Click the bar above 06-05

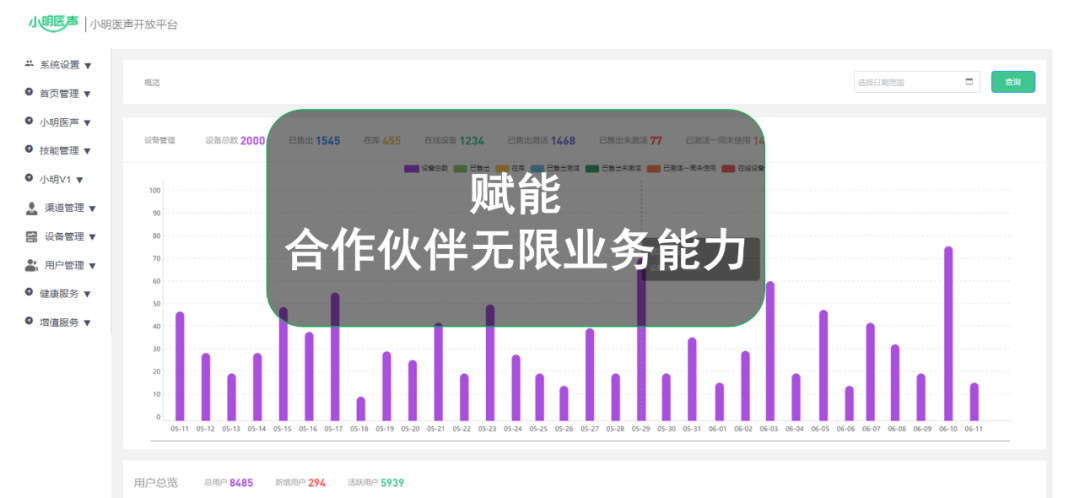tap(823, 365)
